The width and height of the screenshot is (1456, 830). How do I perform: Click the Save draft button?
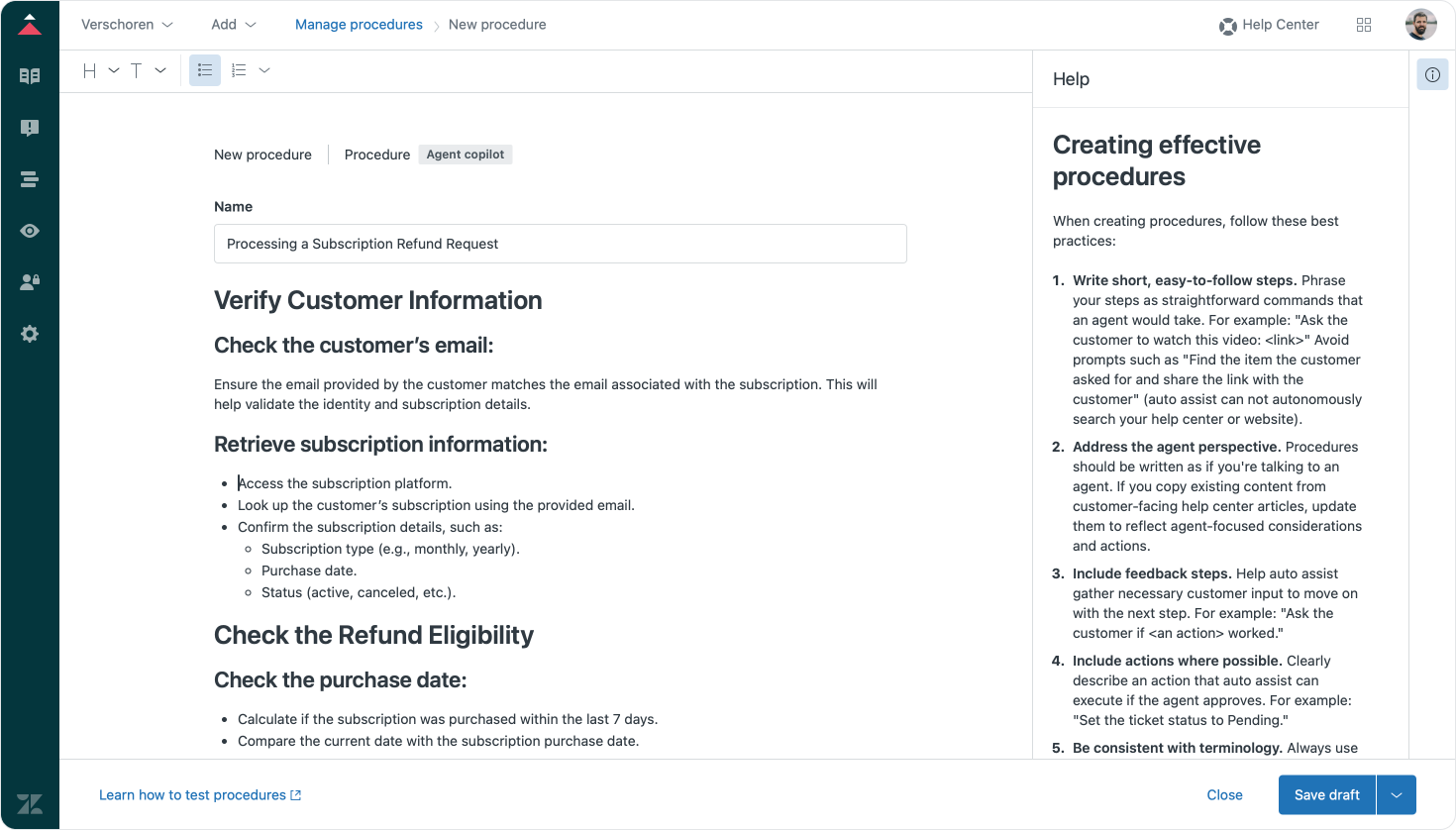click(x=1327, y=795)
